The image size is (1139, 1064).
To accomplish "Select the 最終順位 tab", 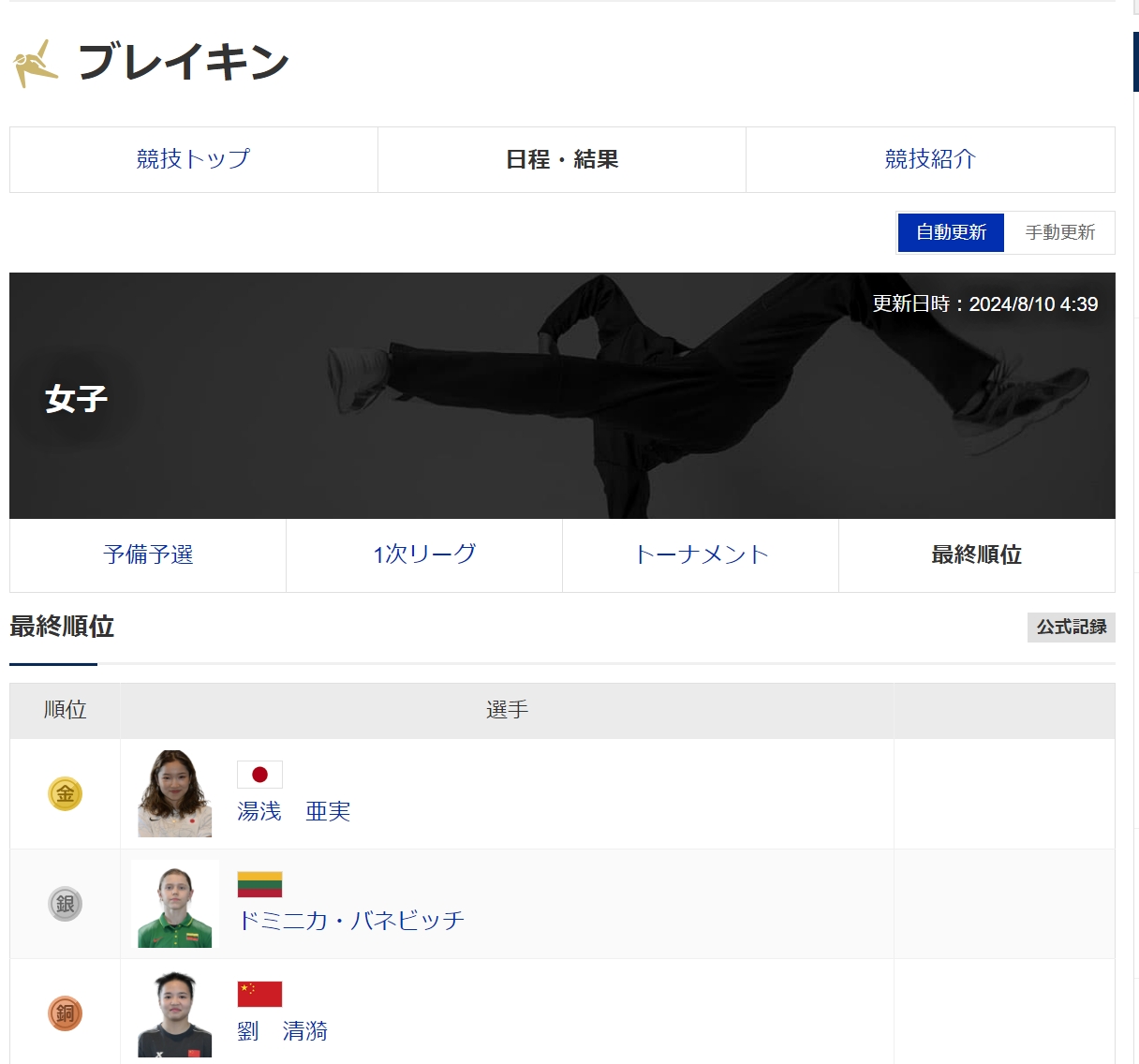I will click(976, 555).
